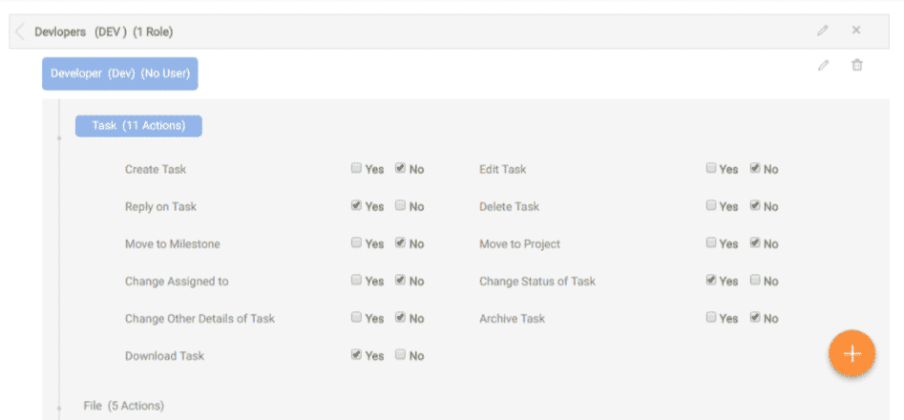Click the orange plus floating button
904x420 pixels.
[x=851, y=353]
